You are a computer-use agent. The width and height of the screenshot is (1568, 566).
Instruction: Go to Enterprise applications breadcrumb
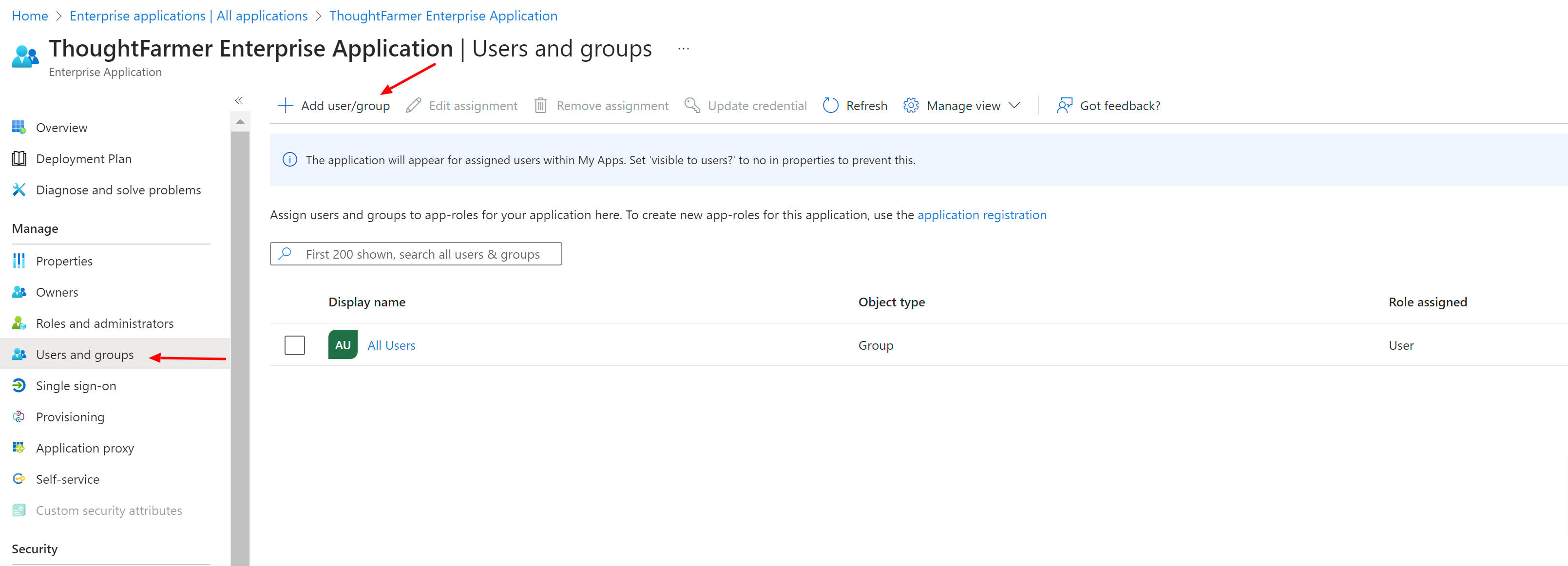pyautogui.click(x=189, y=16)
